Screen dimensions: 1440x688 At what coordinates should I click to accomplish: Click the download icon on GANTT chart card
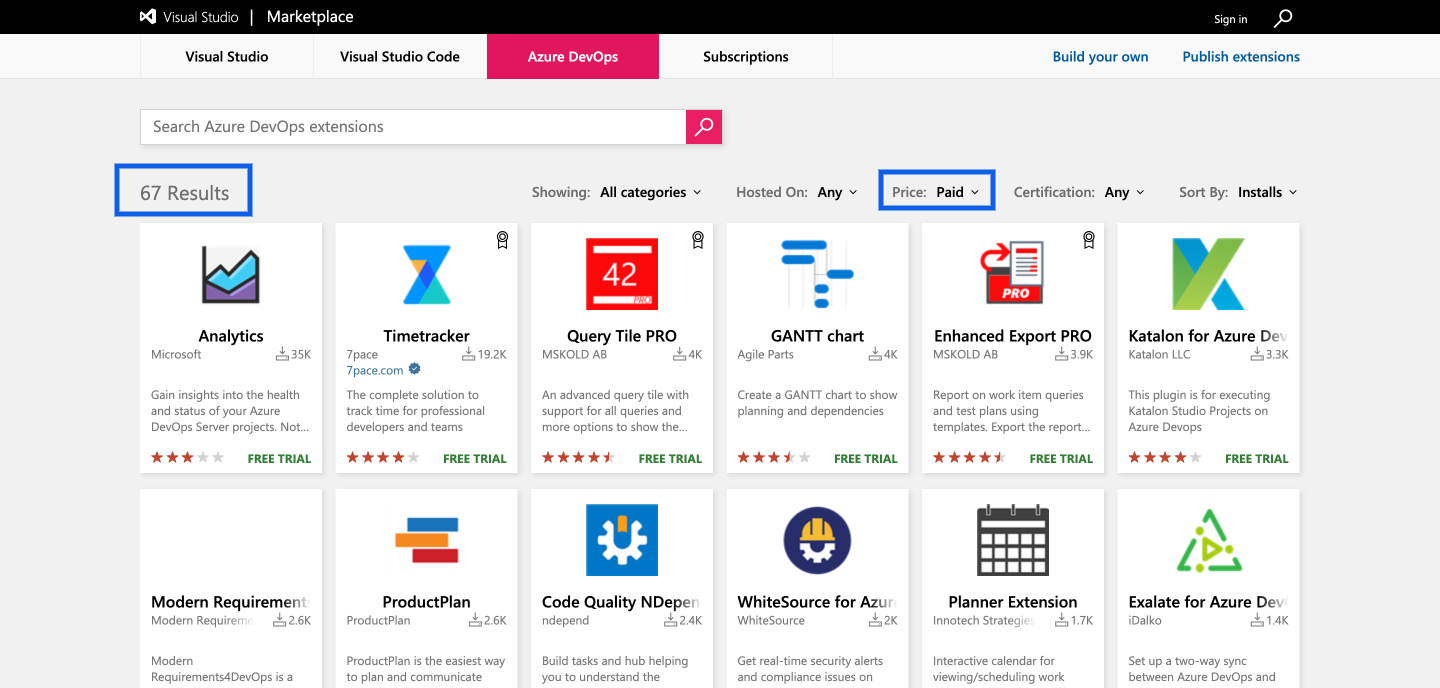click(875, 354)
